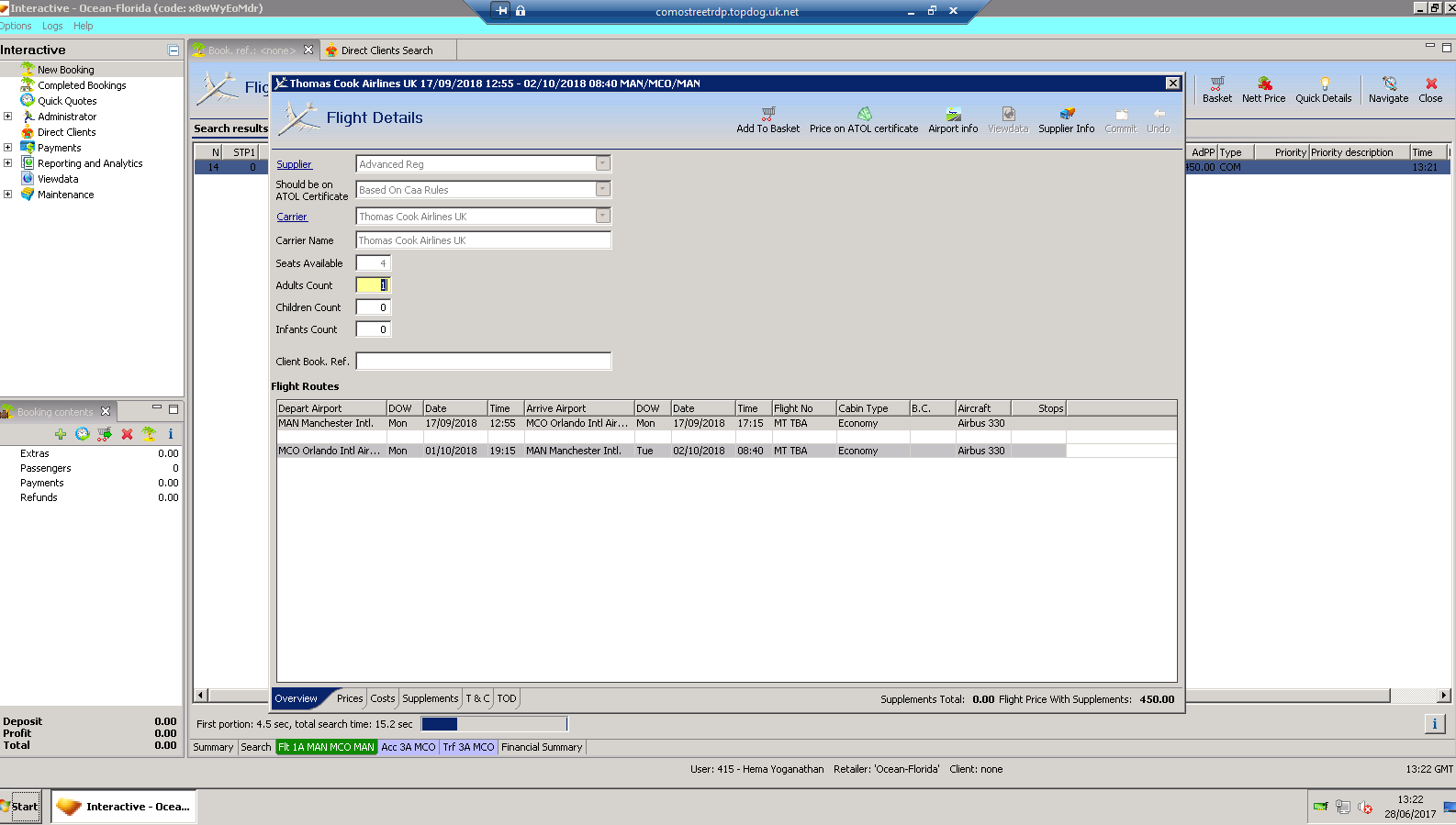Screen dimensions: 1456x825
Task: Click the Add To Basket cart icon
Action: (x=768, y=114)
